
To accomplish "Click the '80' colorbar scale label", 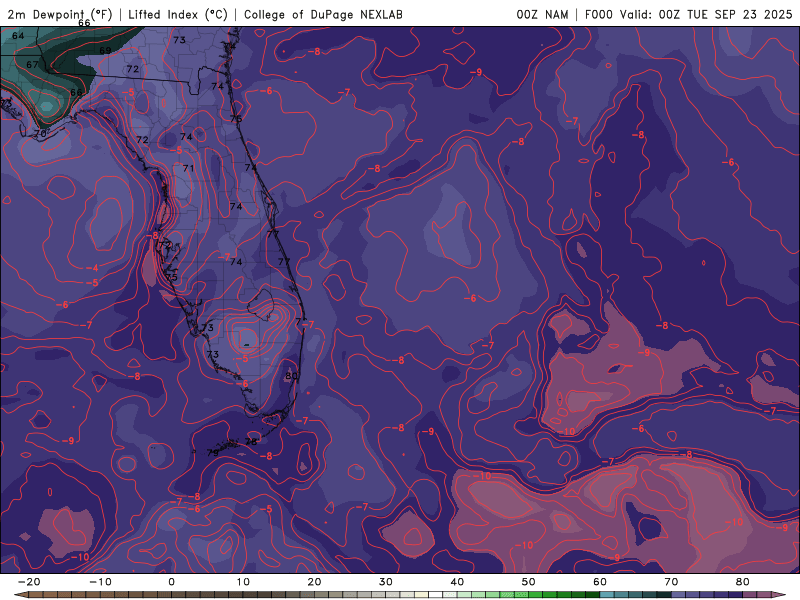I will click(743, 582).
